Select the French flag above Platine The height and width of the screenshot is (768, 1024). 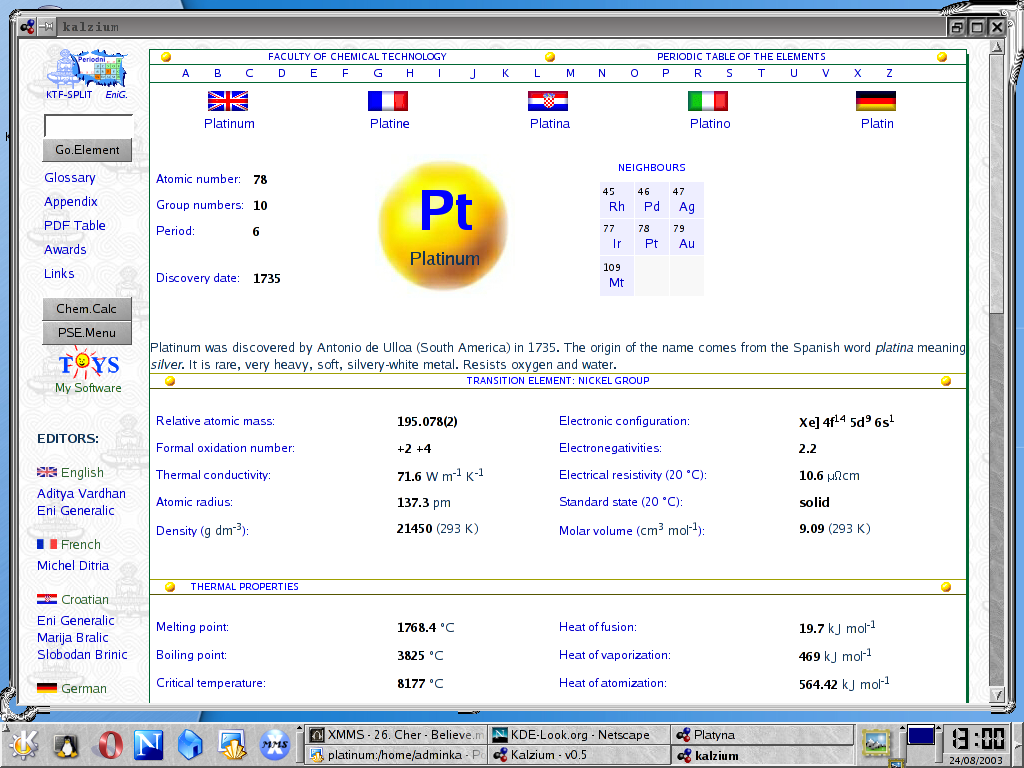[x=388, y=101]
